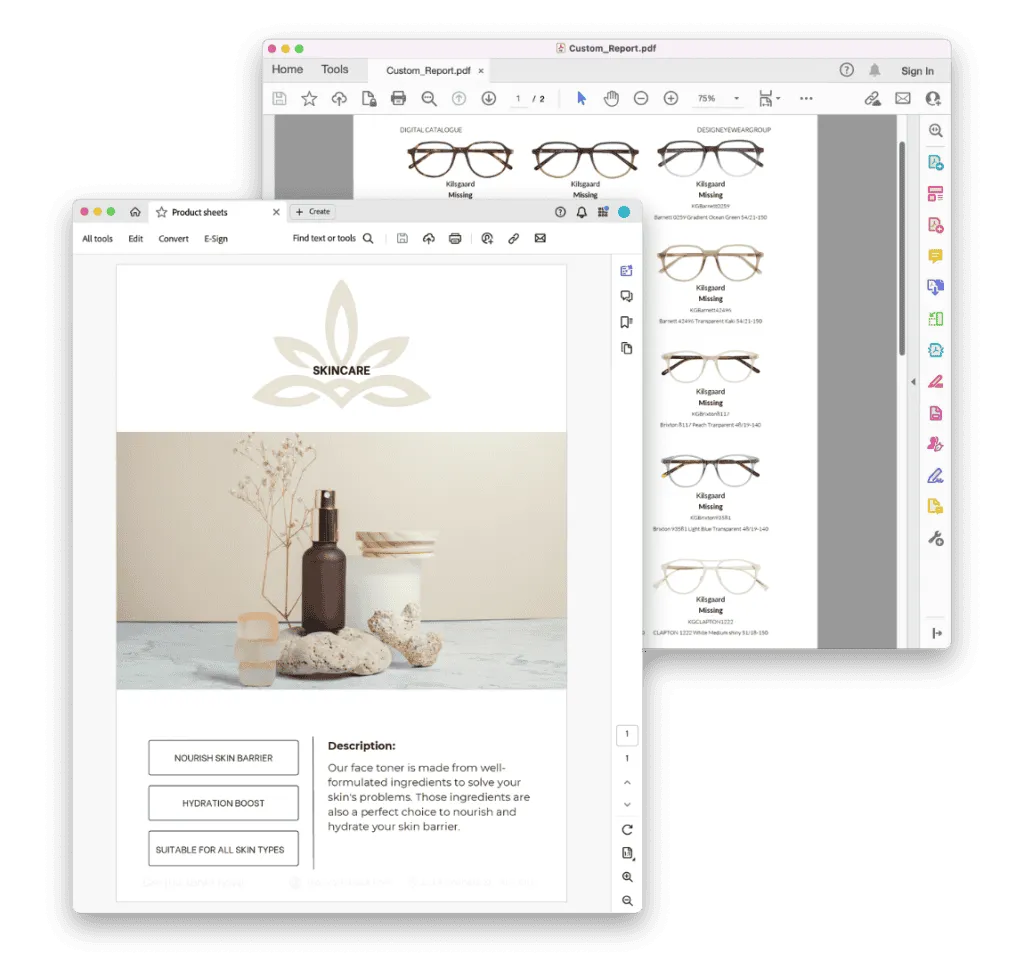The width and height of the screenshot is (1024, 962).
Task: Open the E-Sign menu in Product sheets window
Action: (216, 239)
